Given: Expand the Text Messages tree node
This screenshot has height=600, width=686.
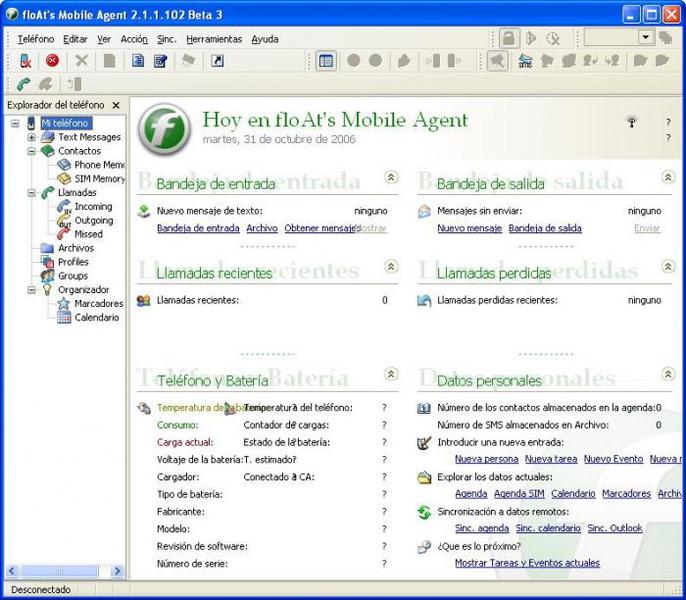Looking at the screenshot, I should pos(32,137).
